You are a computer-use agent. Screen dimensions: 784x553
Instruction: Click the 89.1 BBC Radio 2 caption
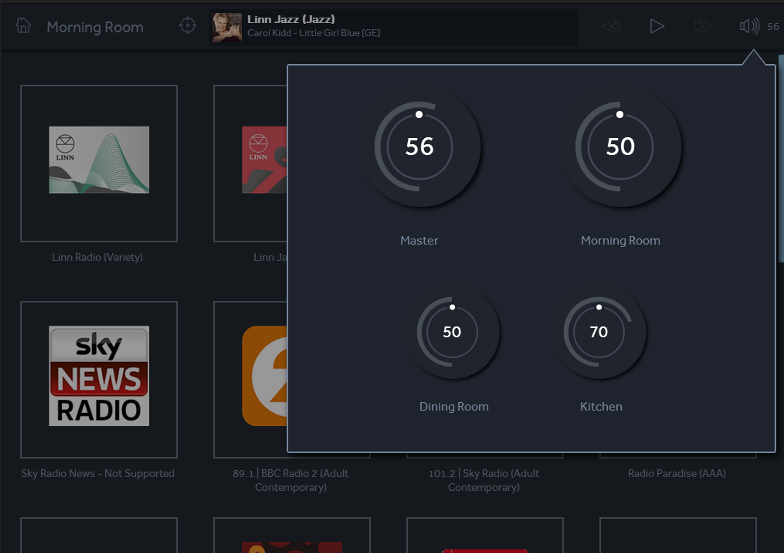pos(290,480)
